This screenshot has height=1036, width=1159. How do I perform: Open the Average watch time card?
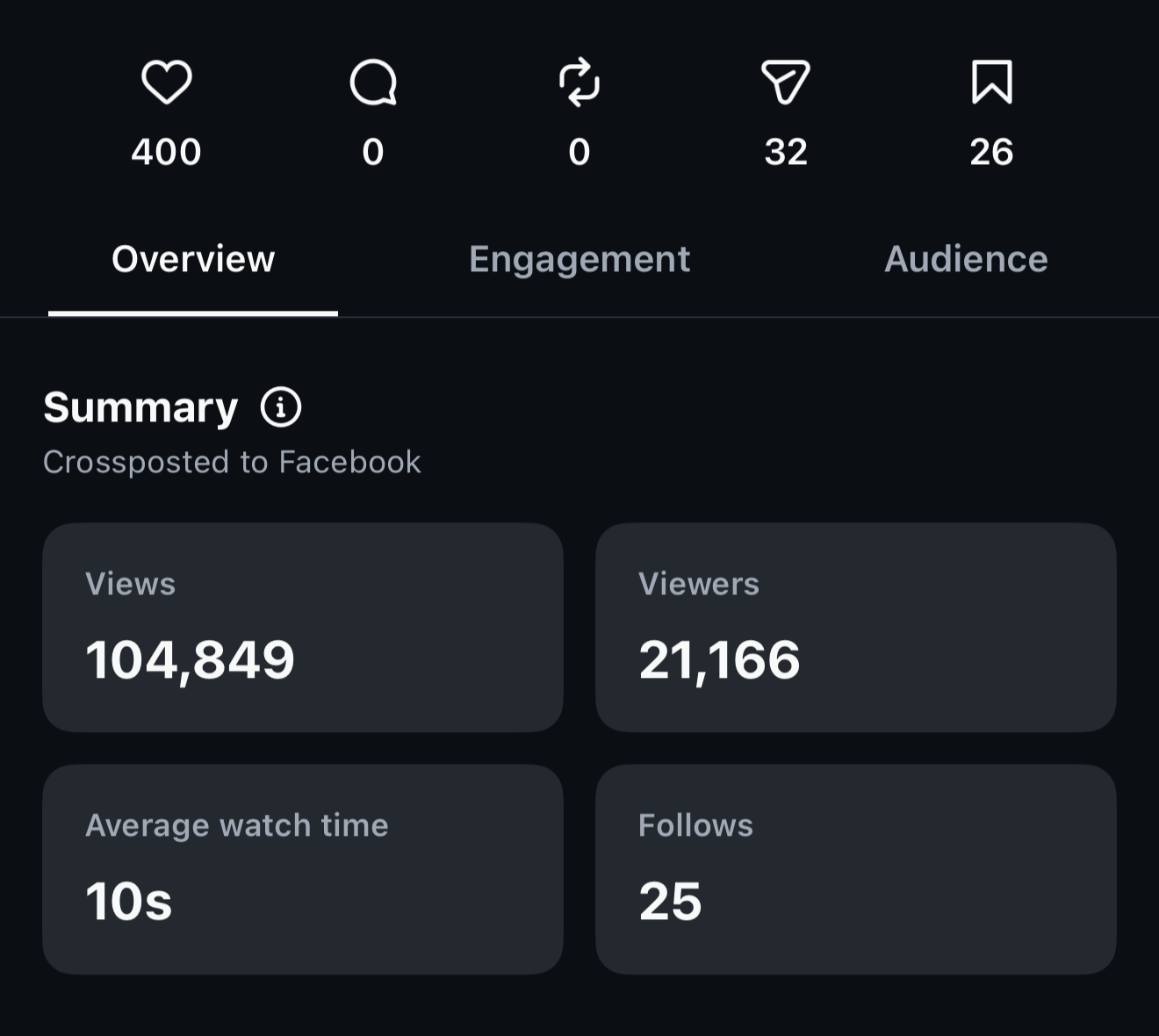point(303,869)
